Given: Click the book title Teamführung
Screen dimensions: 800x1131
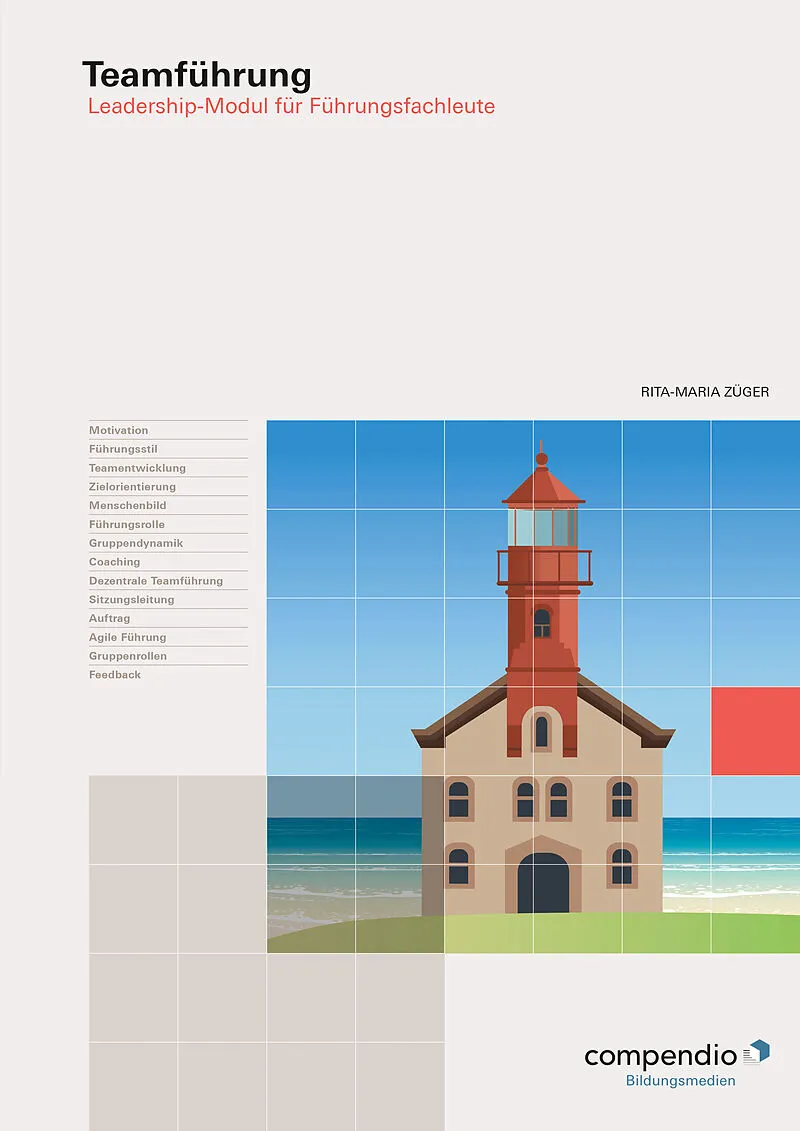Looking at the screenshot, I should click(x=197, y=75).
